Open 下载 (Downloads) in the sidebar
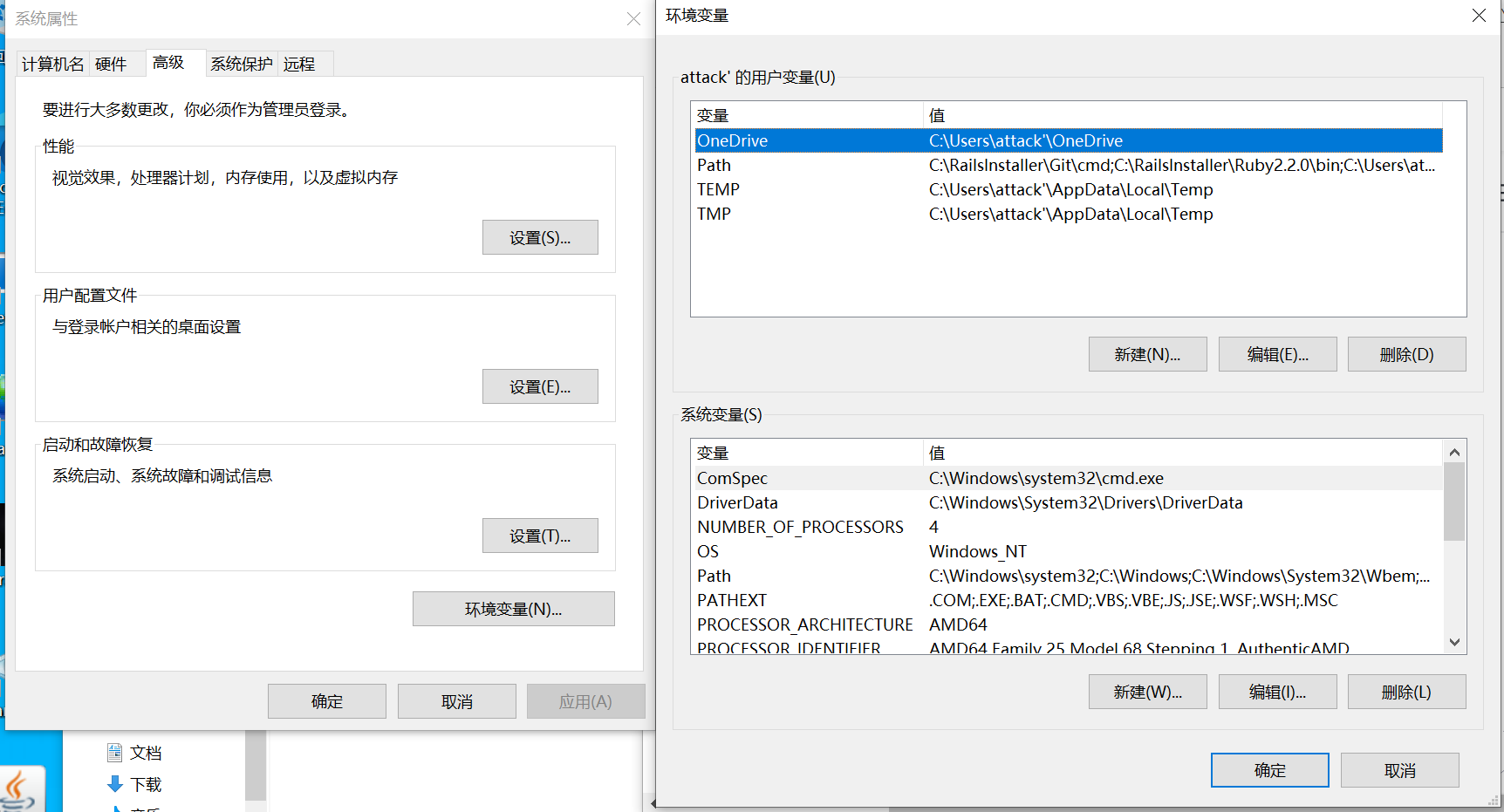 click(147, 784)
